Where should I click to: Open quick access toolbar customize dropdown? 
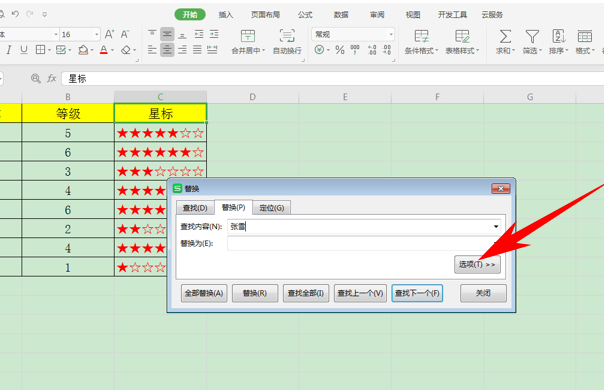click(45, 15)
